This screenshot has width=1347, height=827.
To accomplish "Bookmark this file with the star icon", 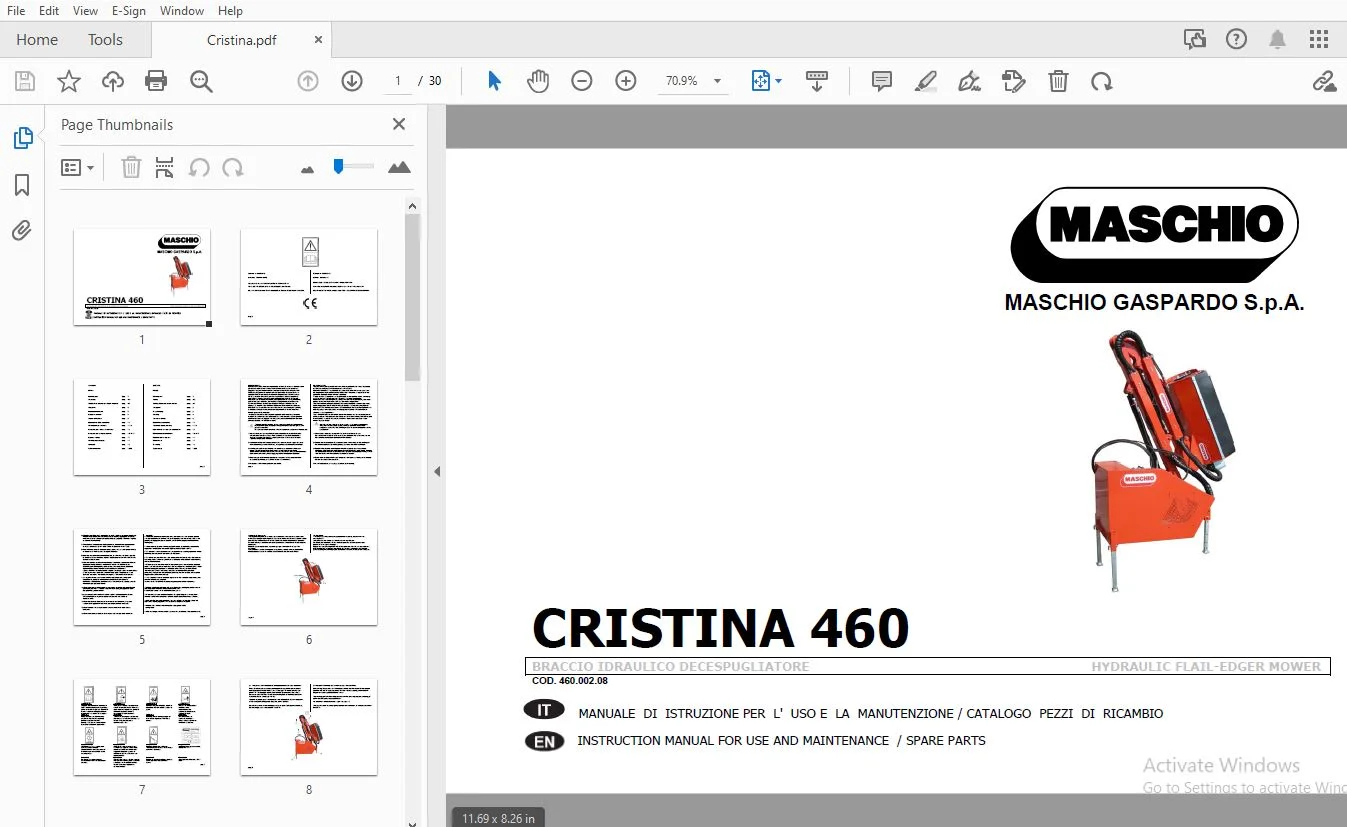I will click(69, 81).
